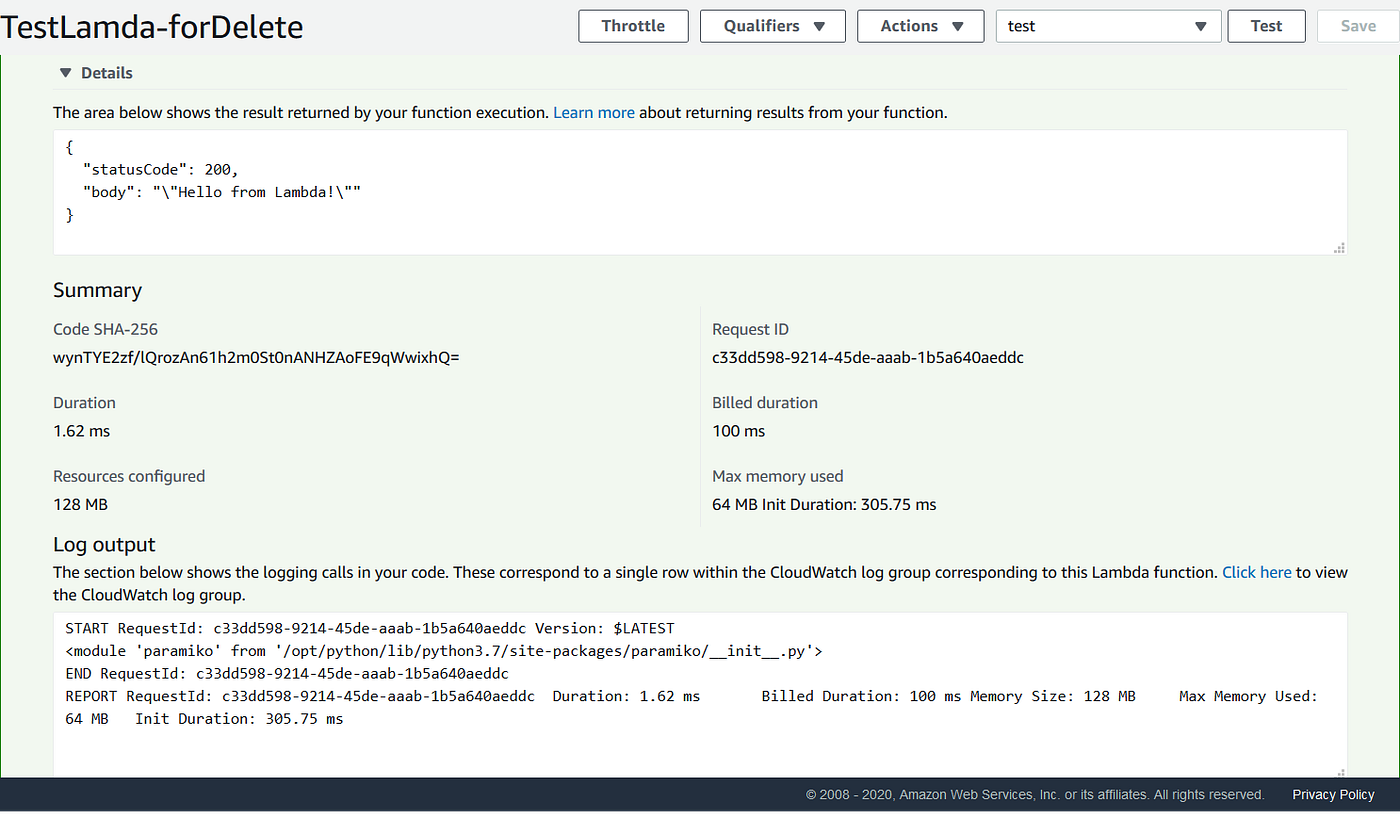Click inside the log output text area

[x=700, y=695]
